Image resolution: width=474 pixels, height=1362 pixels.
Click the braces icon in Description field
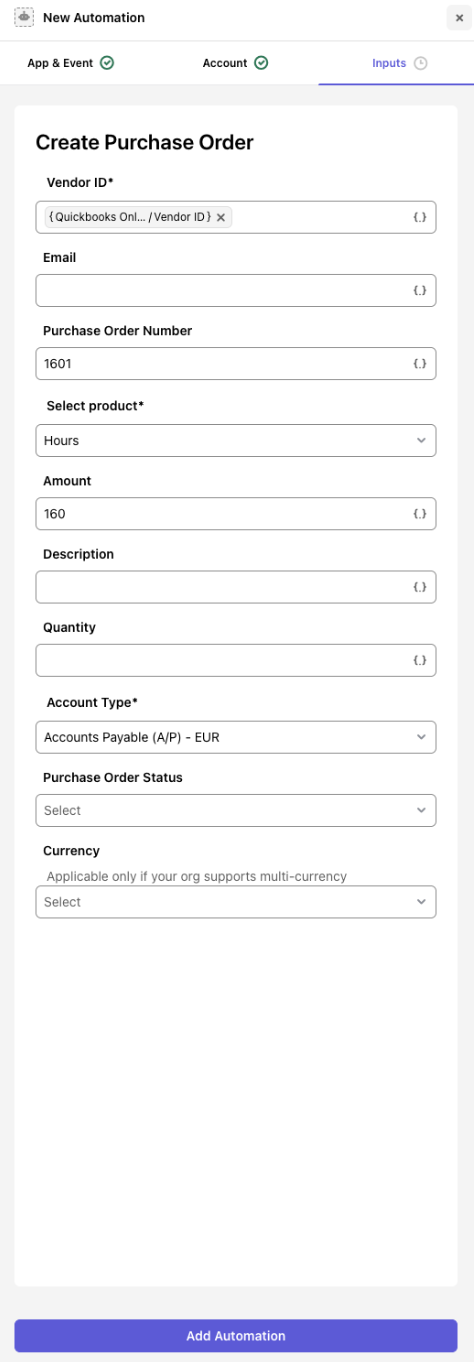[420, 587]
